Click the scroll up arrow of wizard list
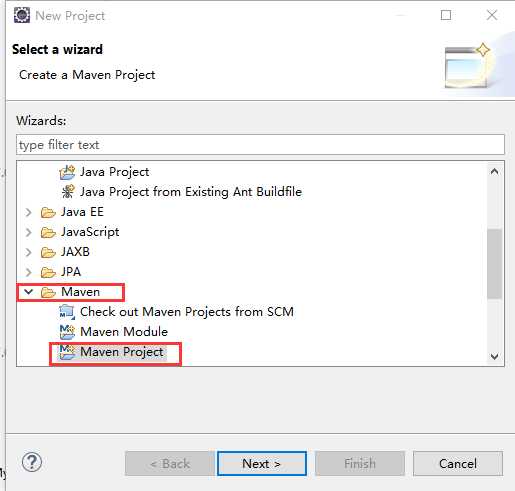Viewport: 515px width, 491px height. pyautogui.click(x=495, y=171)
